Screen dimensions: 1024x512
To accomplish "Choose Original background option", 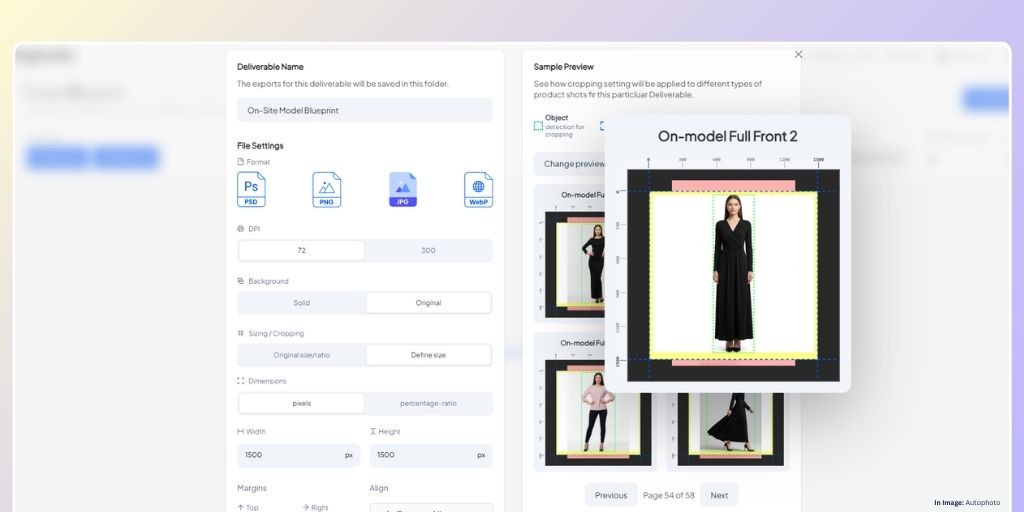I will [428, 302].
